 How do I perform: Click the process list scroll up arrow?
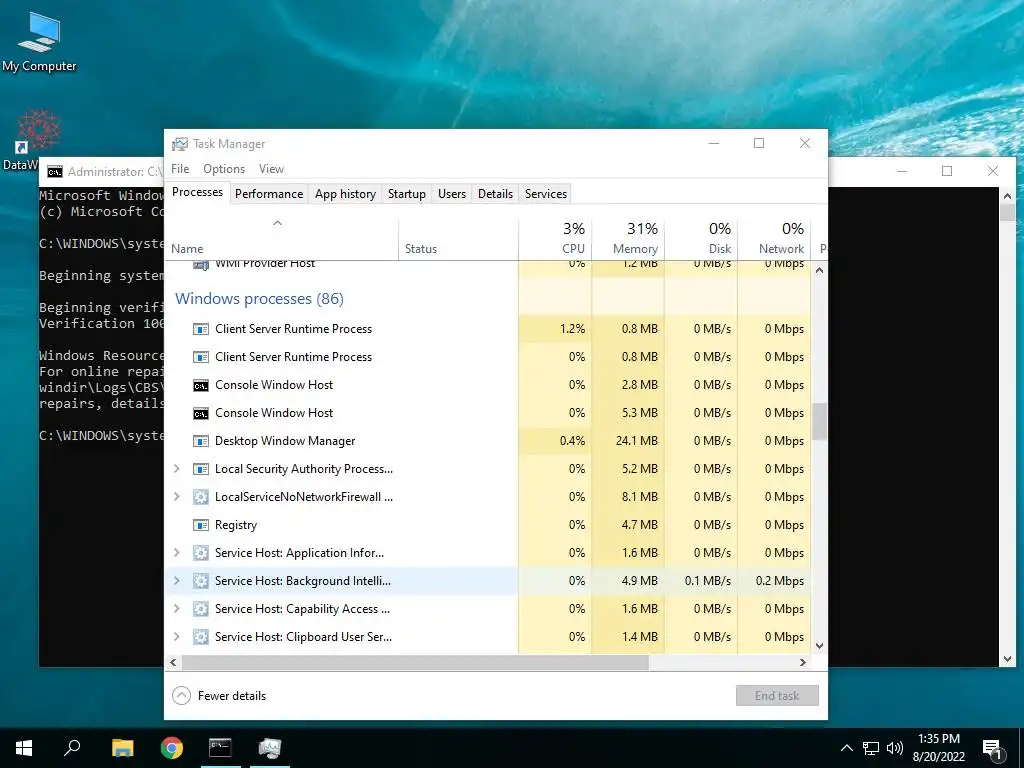[x=820, y=270]
